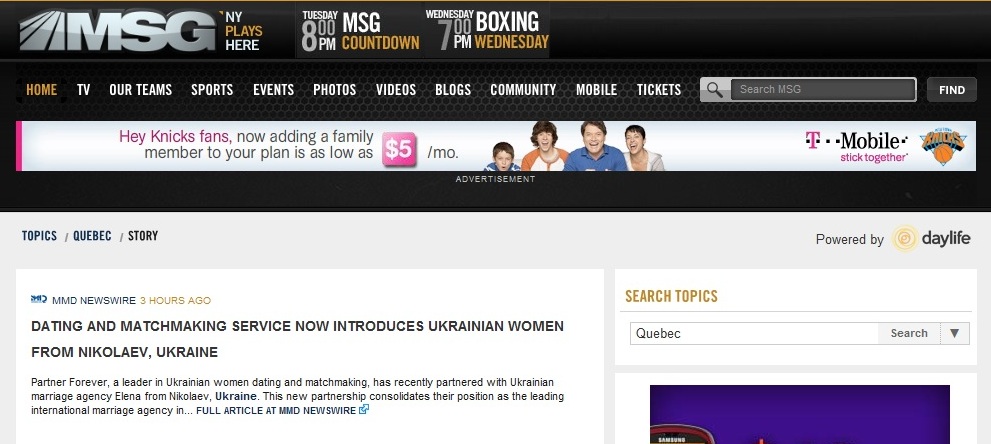
Task: Click the Search button beside Quebec field
Action: pos(909,333)
